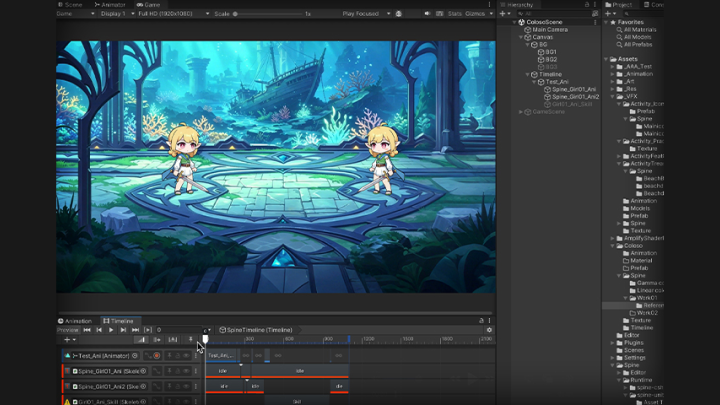Viewport: 720px width, 405px height.
Task: Toggle Gizmos button in Game view
Action: 475,14
